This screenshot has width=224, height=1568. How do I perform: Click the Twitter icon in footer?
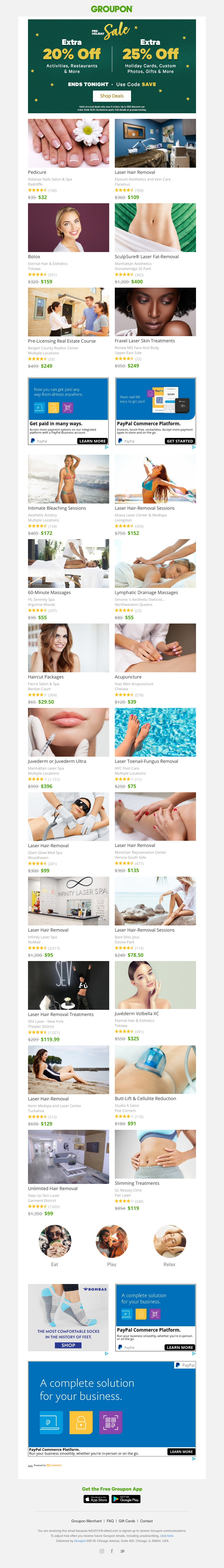pos(122,1551)
